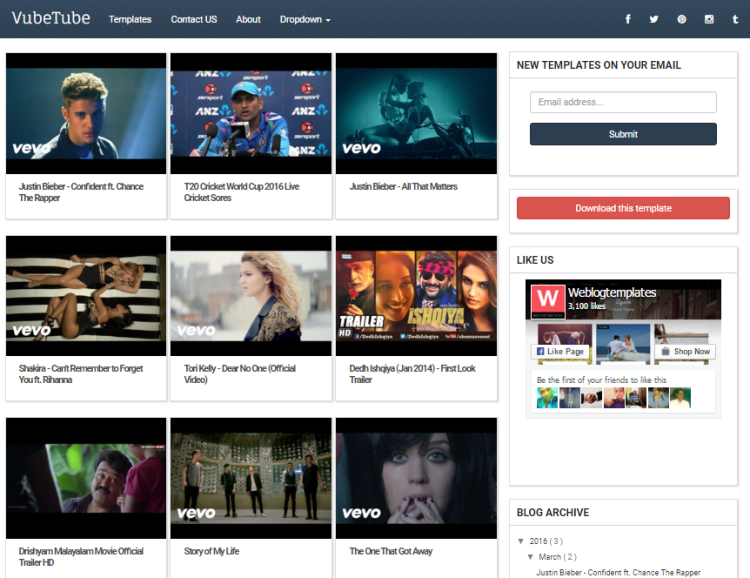
Task: Click the VubeTube site logo
Action: click(51, 18)
